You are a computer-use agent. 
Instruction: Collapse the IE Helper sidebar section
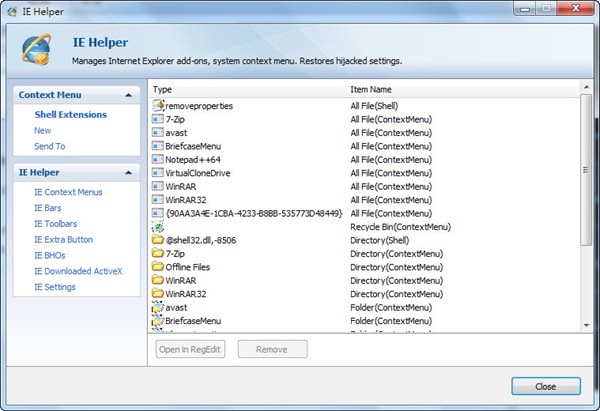[x=128, y=172]
